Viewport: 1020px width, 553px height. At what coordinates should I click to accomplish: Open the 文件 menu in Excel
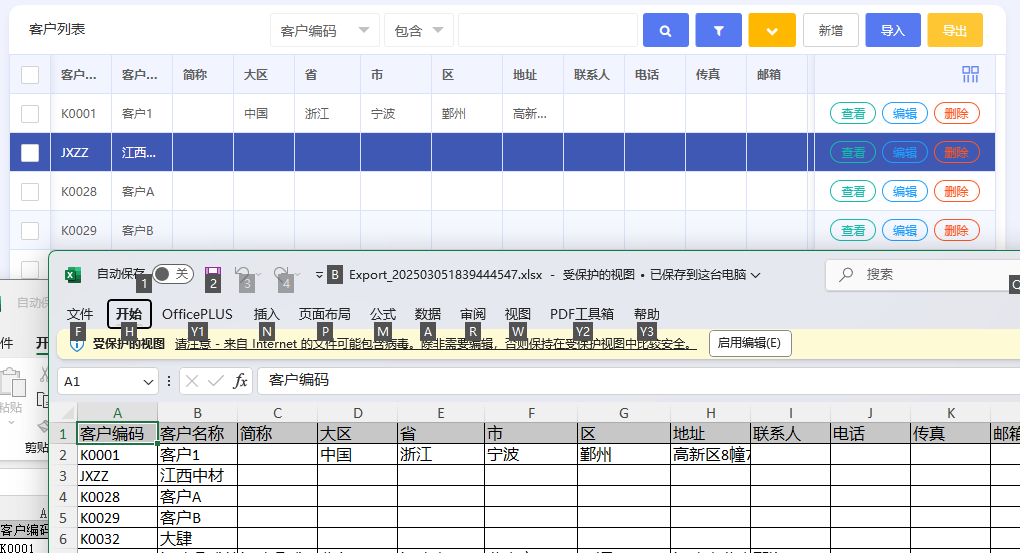[80, 314]
